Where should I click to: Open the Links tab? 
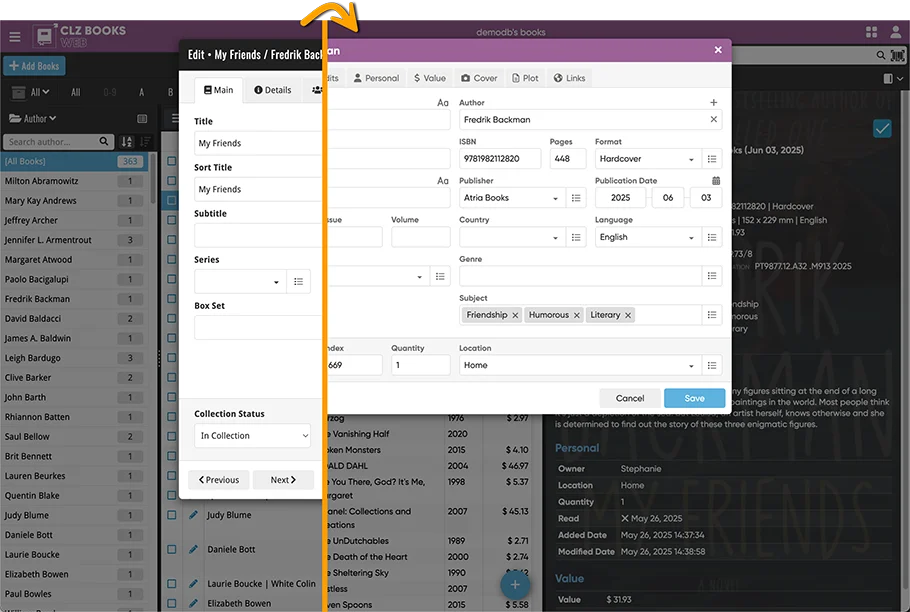(x=569, y=78)
